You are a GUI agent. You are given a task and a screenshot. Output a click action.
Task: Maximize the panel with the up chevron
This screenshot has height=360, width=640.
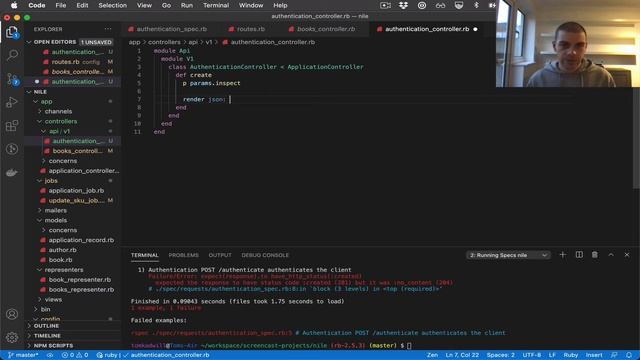click(x=611, y=255)
